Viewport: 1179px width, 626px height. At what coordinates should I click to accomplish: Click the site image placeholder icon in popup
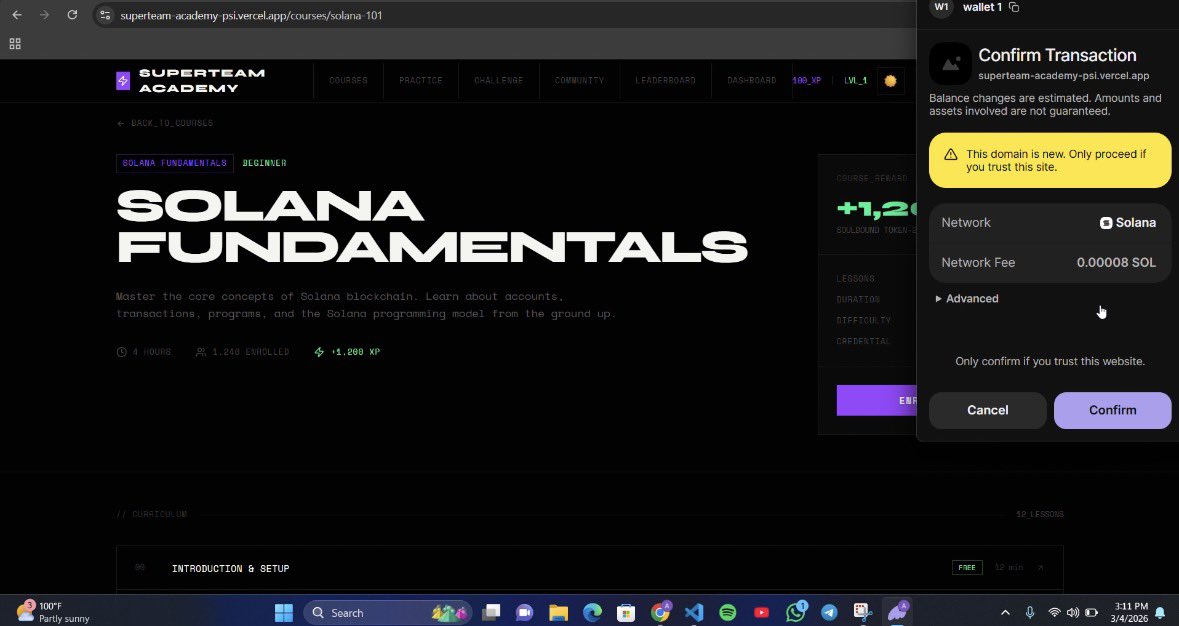(950, 64)
